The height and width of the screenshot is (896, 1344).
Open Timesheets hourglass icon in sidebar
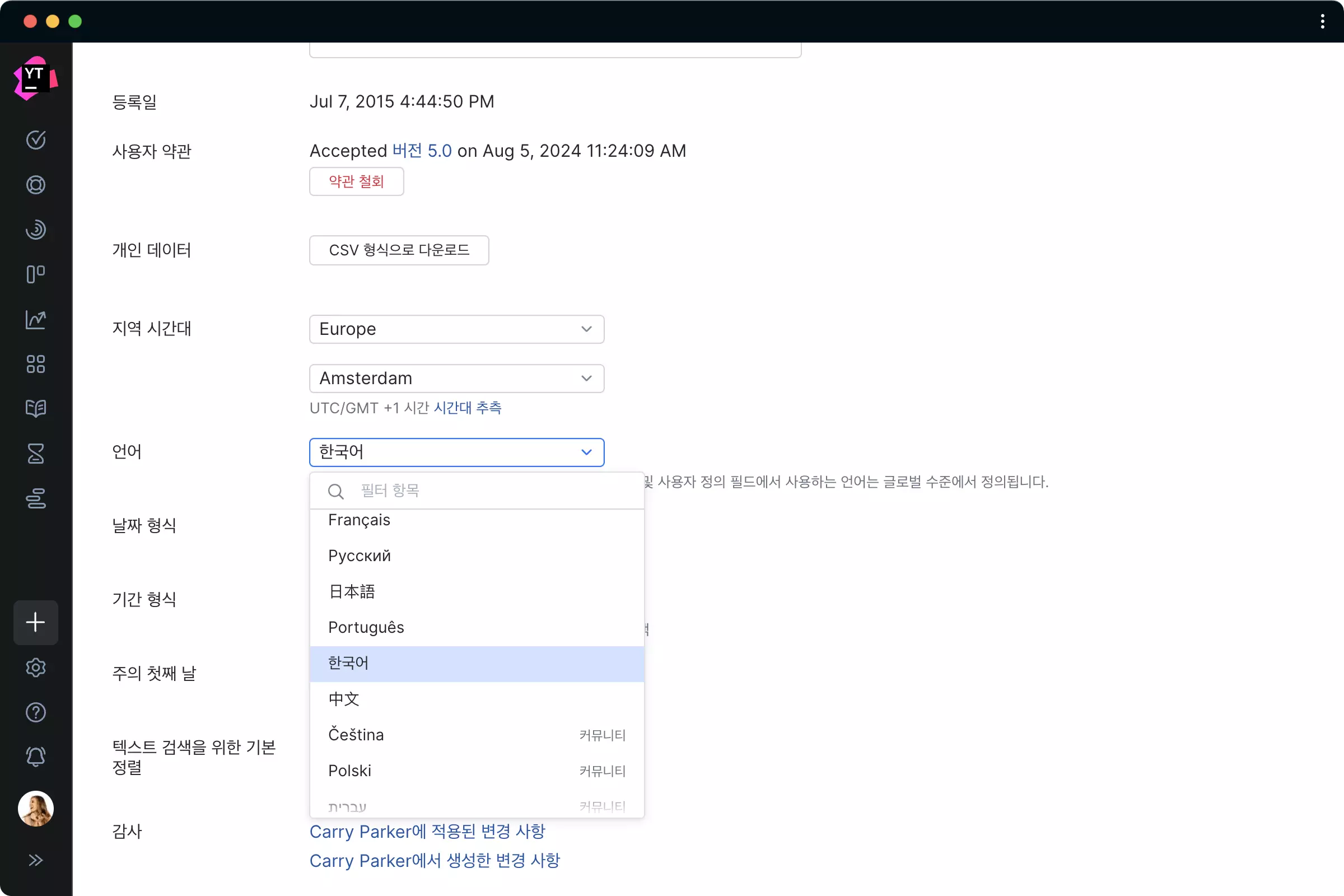point(35,454)
